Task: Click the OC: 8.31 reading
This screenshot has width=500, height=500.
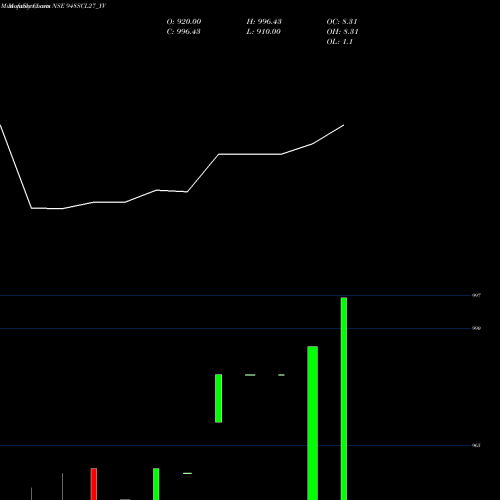Action: click(342, 22)
